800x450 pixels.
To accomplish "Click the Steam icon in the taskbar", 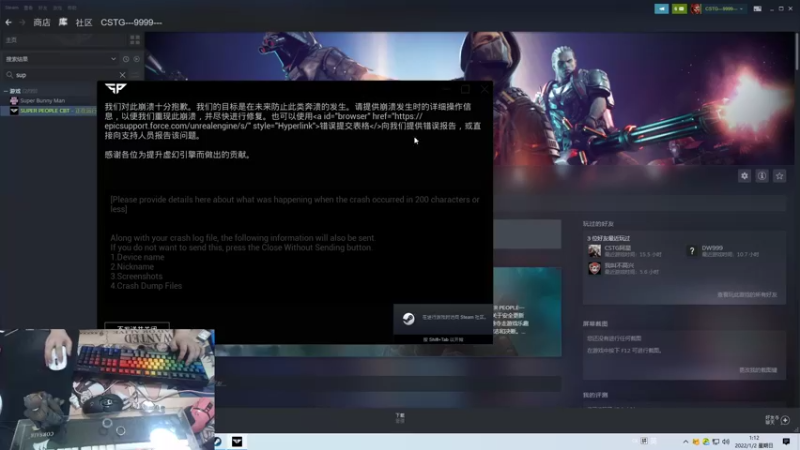I will [x=218, y=441].
